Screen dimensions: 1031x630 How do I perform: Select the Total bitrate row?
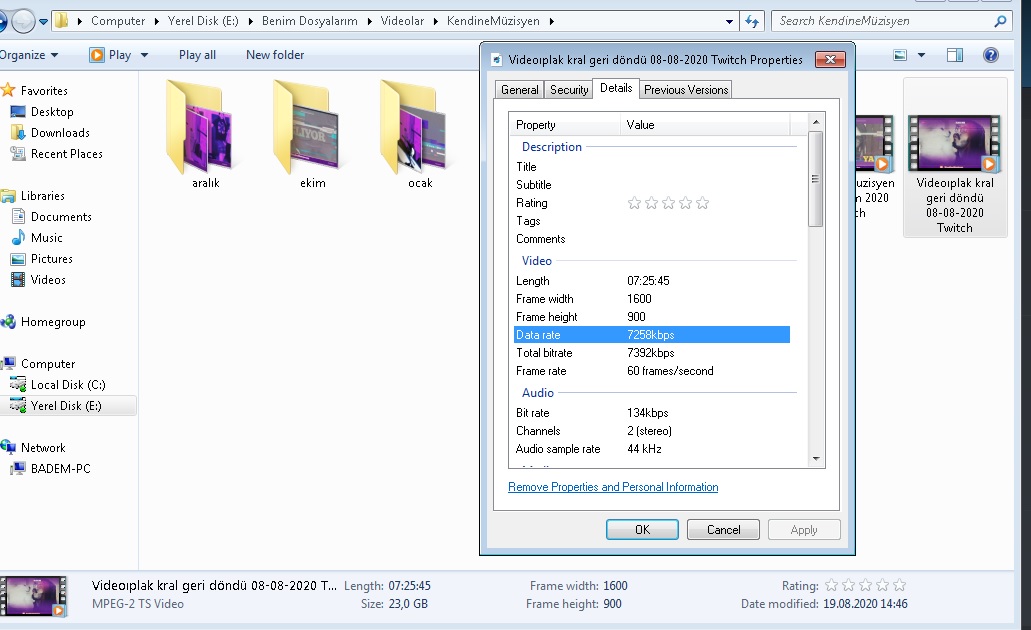(x=651, y=353)
